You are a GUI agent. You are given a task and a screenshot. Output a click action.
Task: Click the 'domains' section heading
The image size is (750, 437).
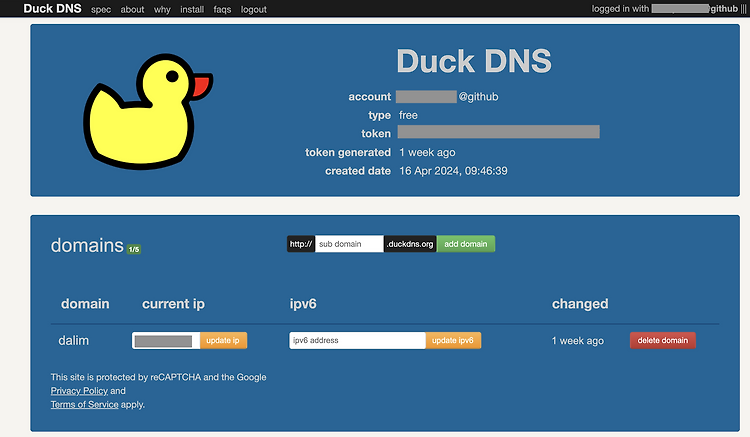(87, 245)
